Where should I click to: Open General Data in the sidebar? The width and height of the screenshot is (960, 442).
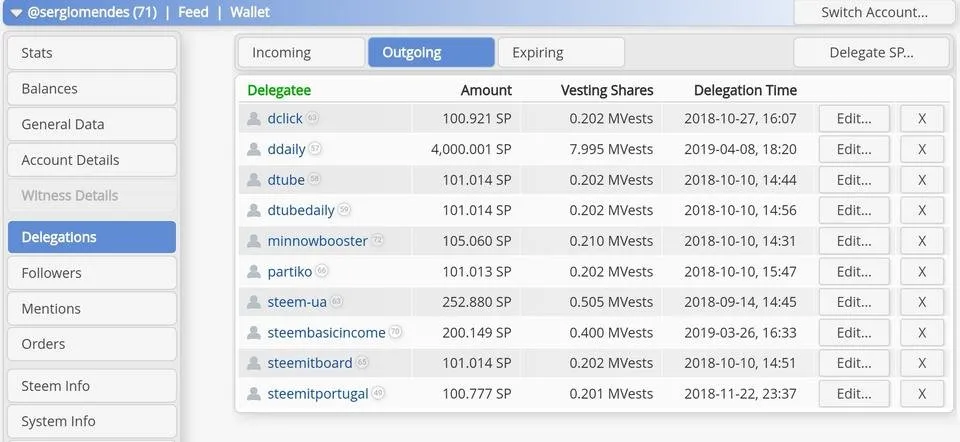[x=92, y=124]
